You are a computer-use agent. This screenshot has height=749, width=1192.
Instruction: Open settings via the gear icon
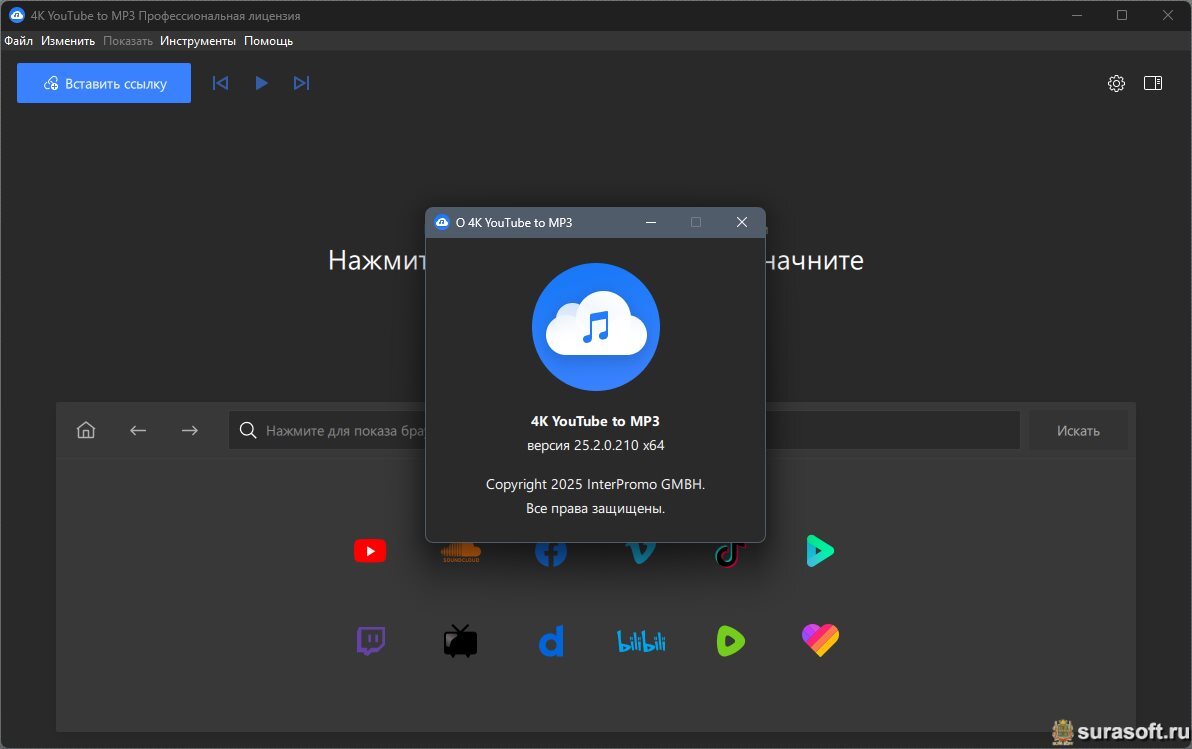1116,83
